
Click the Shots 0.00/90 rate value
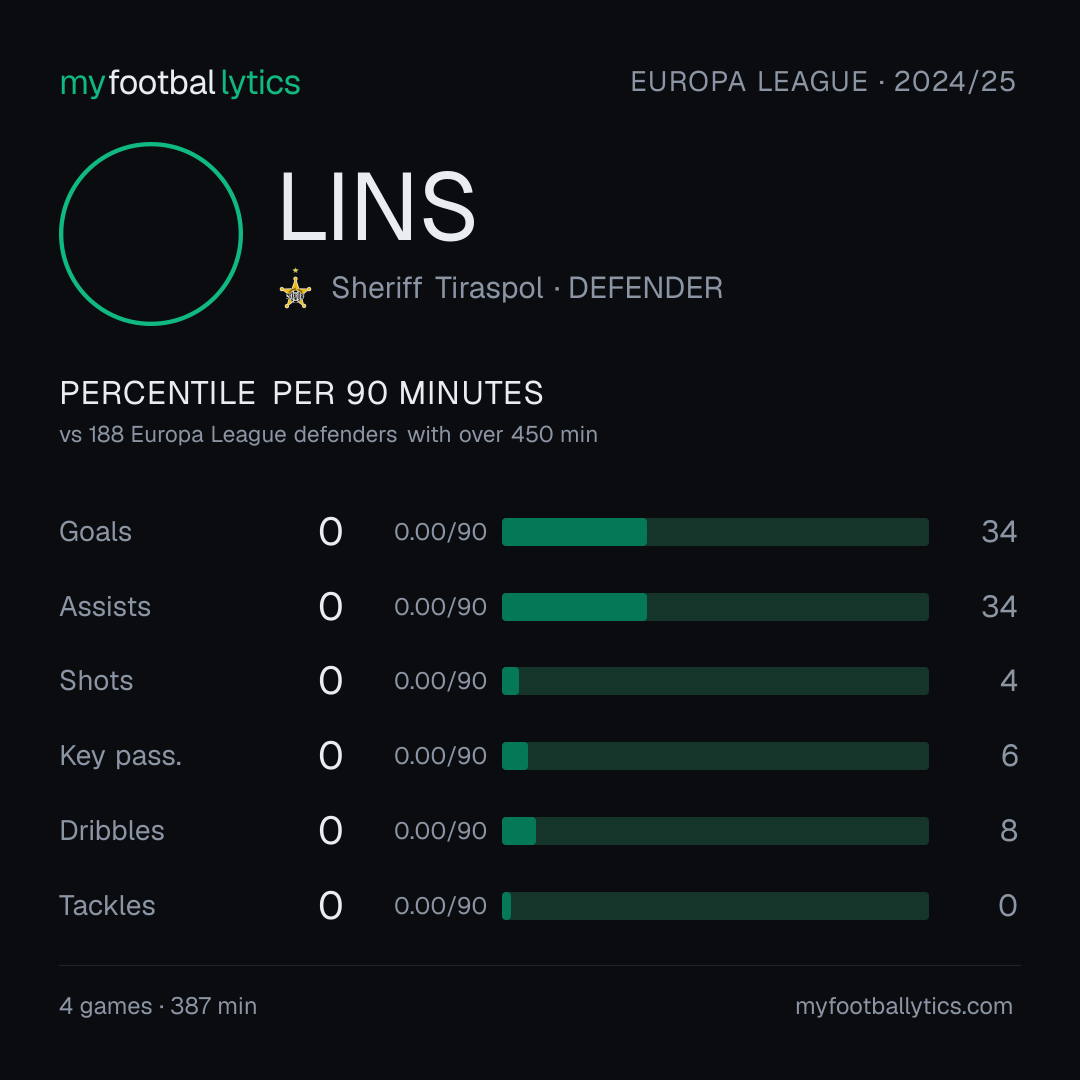pos(440,681)
